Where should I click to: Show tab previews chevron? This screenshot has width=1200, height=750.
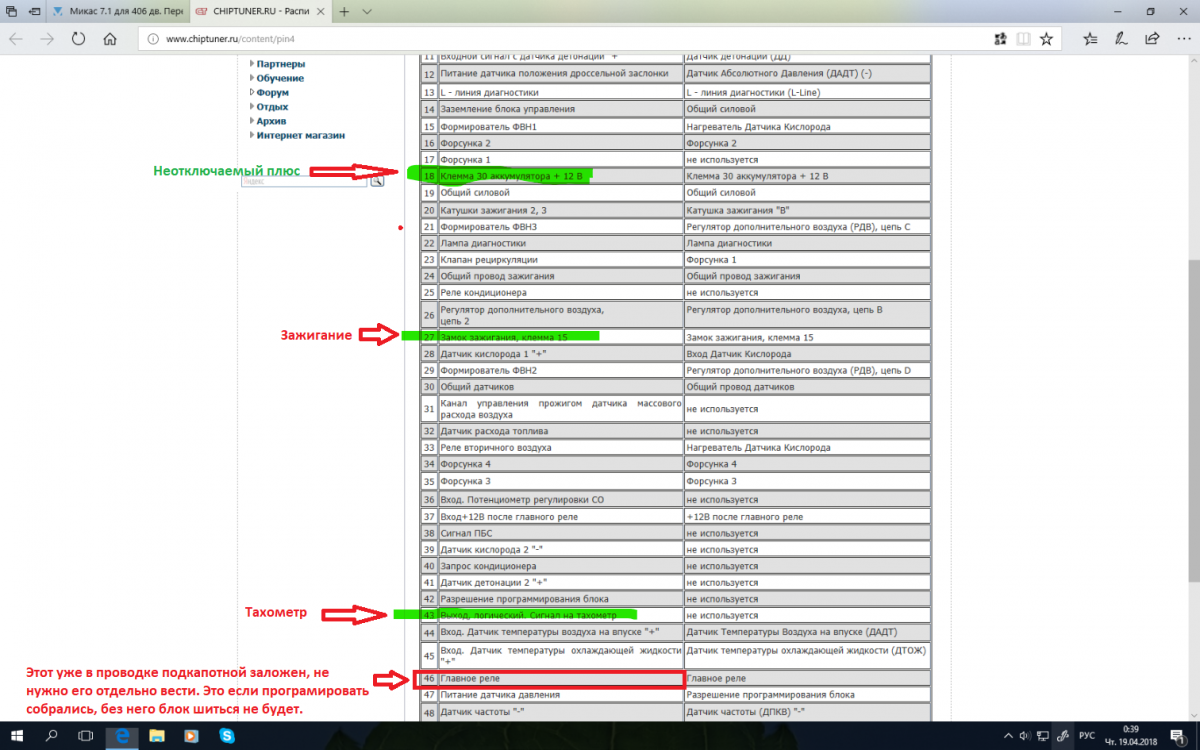[367, 11]
